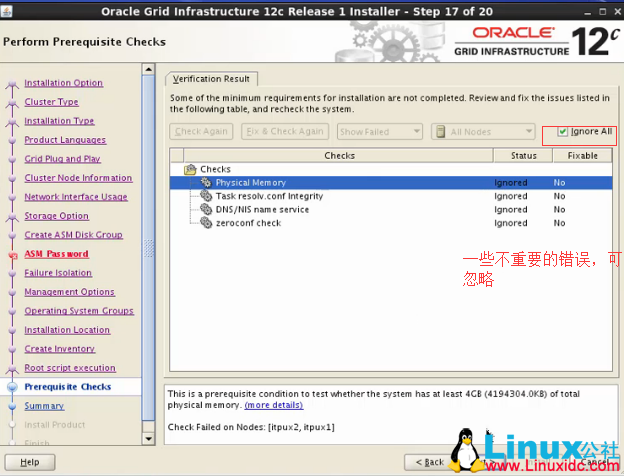
Task: Click the Status column header
Action: (523, 156)
